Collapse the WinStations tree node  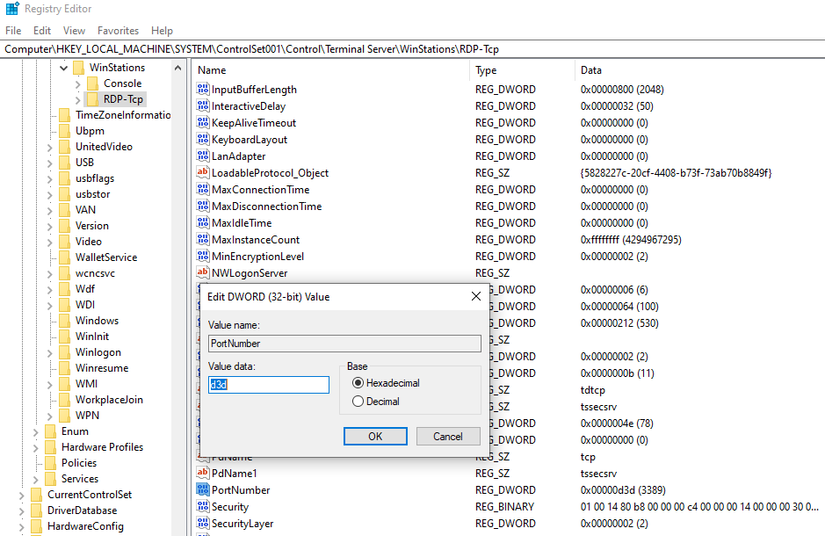(64, 67)
